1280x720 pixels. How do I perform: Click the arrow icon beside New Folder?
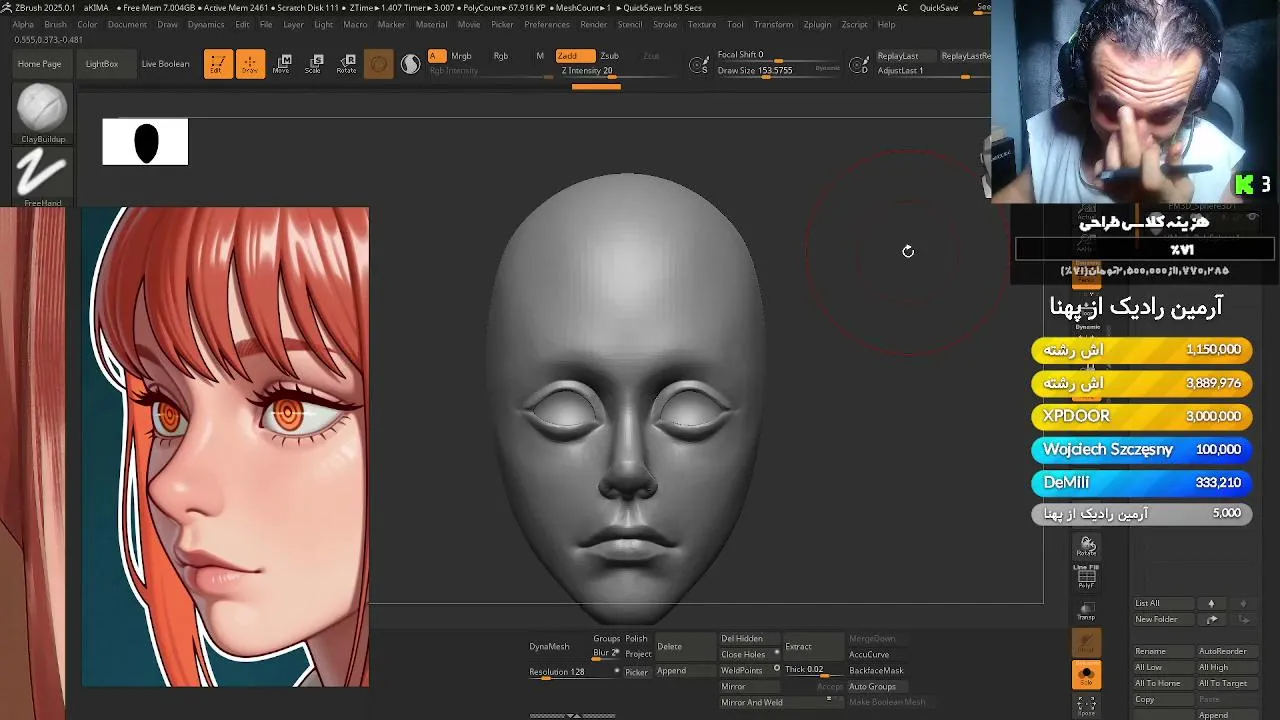1212,620
